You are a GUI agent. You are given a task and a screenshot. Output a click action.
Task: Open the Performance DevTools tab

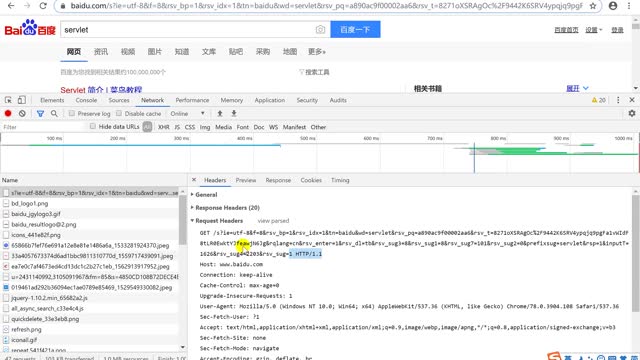pyautogui.click(x=192, y=100)
